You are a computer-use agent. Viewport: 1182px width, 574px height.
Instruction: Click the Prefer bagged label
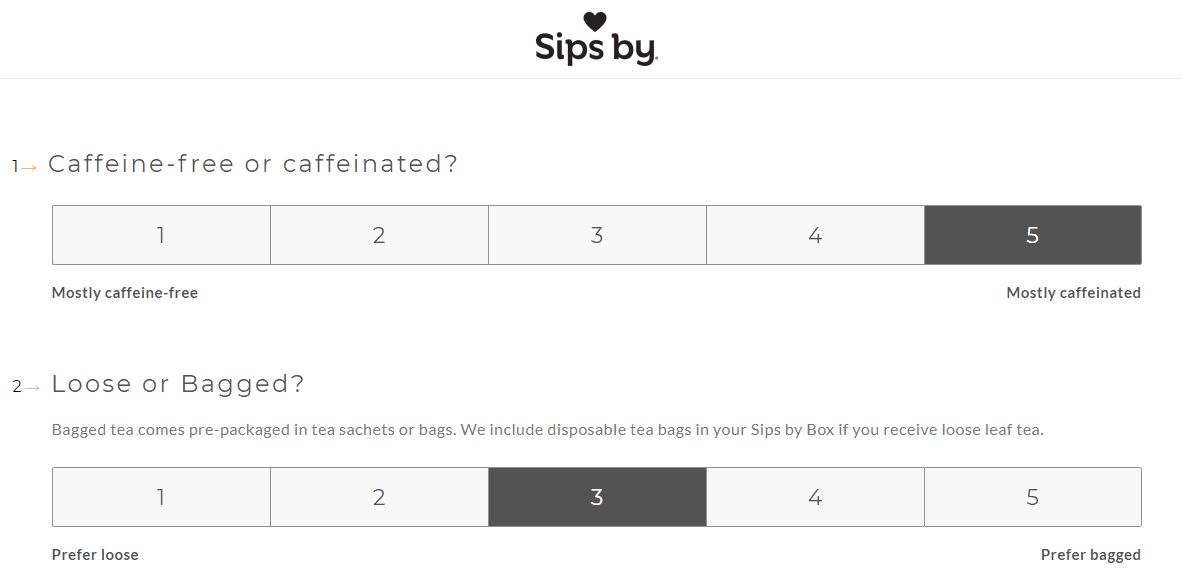tap(1091, 555)
